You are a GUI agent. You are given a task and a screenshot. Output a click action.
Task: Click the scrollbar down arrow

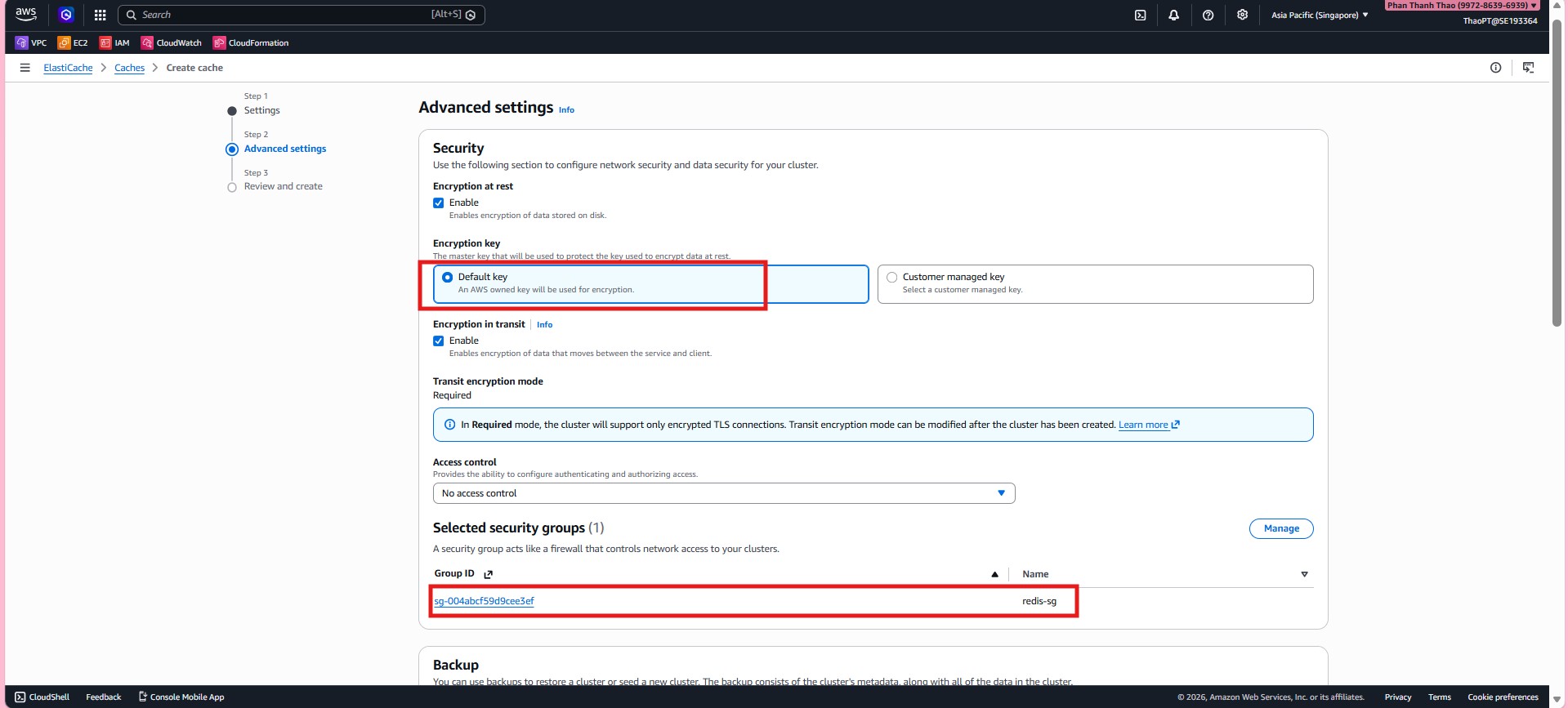click(1557, 700)
